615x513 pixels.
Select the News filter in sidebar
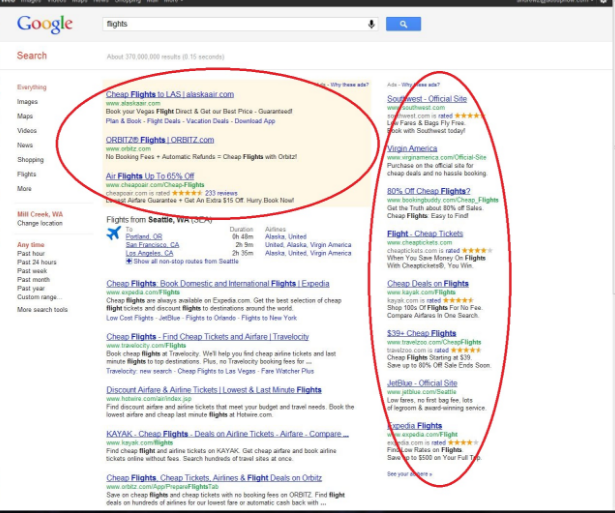[x=25, y=145]
